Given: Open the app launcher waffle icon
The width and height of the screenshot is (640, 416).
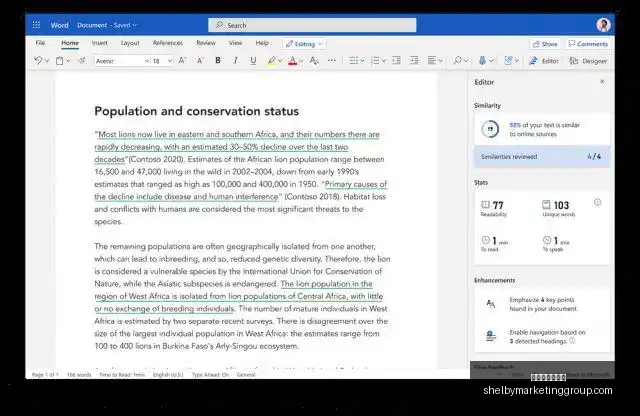Looking at the screenshot, I should coord(36,25).
